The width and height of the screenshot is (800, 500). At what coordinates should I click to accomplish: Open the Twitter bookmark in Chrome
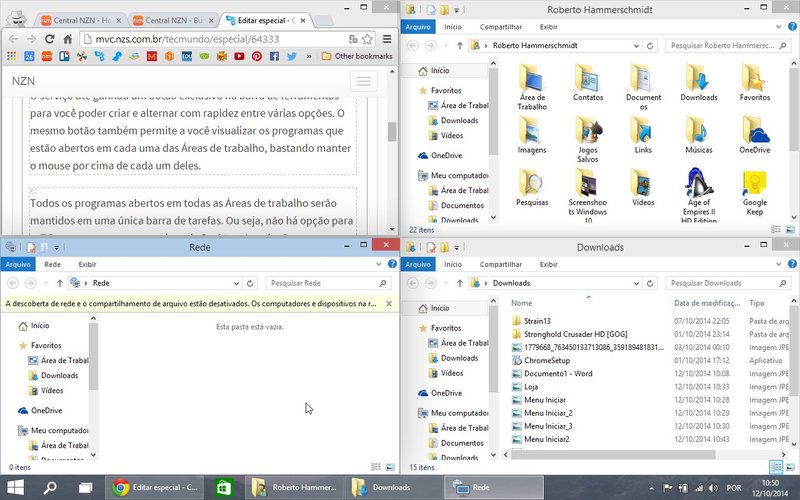pyautogui.click(x=291, y=56)
